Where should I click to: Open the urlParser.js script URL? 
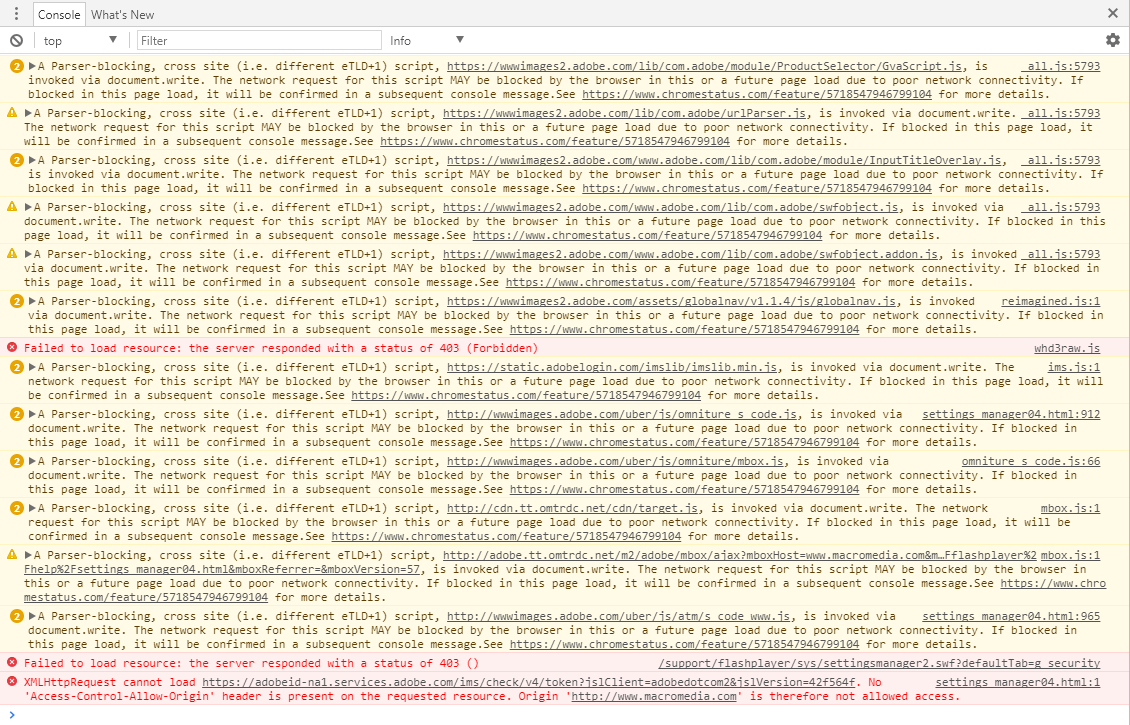point(624,113)
